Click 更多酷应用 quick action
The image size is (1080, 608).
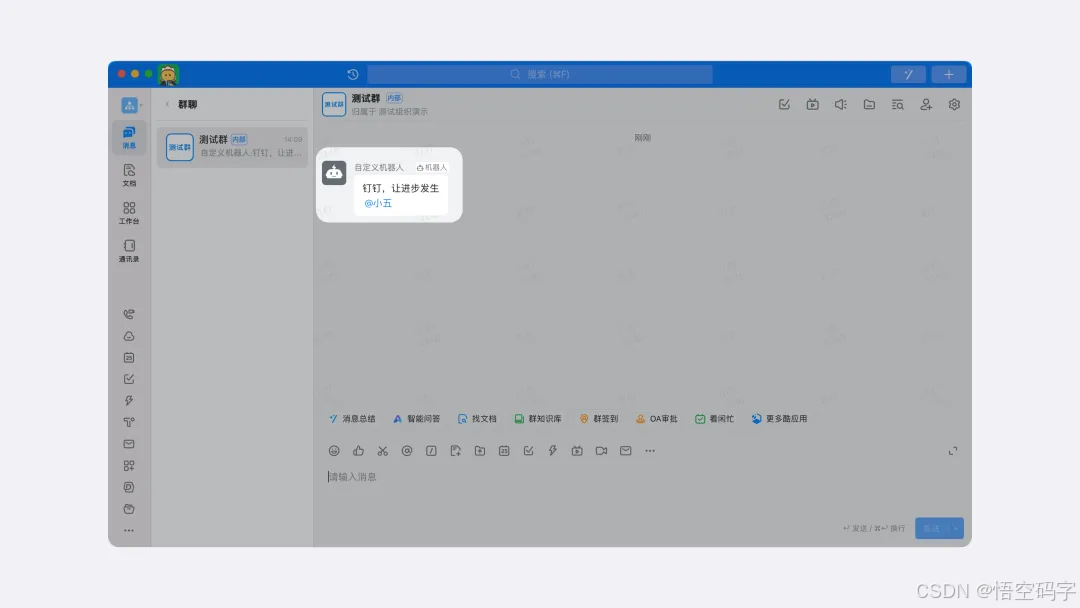pos(779,419)
